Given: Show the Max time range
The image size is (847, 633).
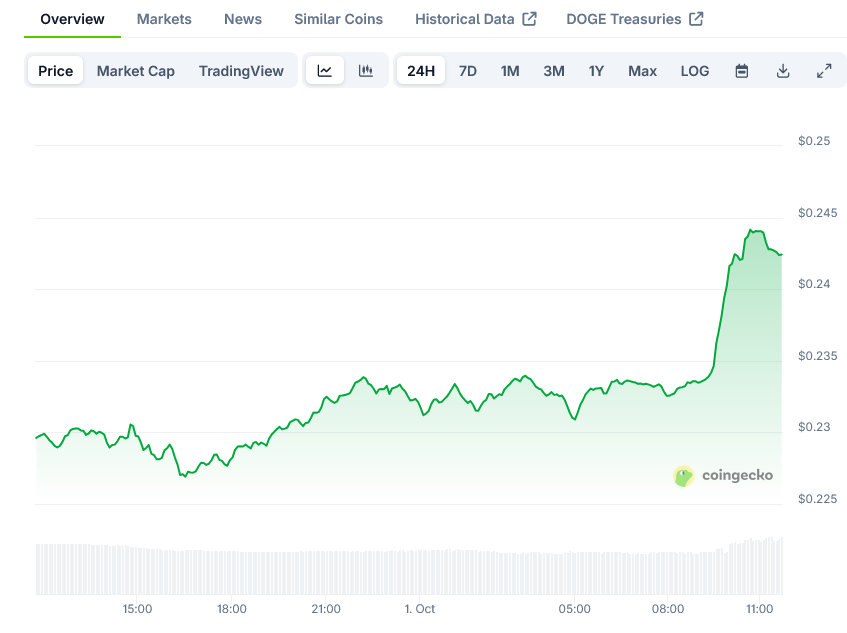Looking at the screenshot, I should [642, 71].
